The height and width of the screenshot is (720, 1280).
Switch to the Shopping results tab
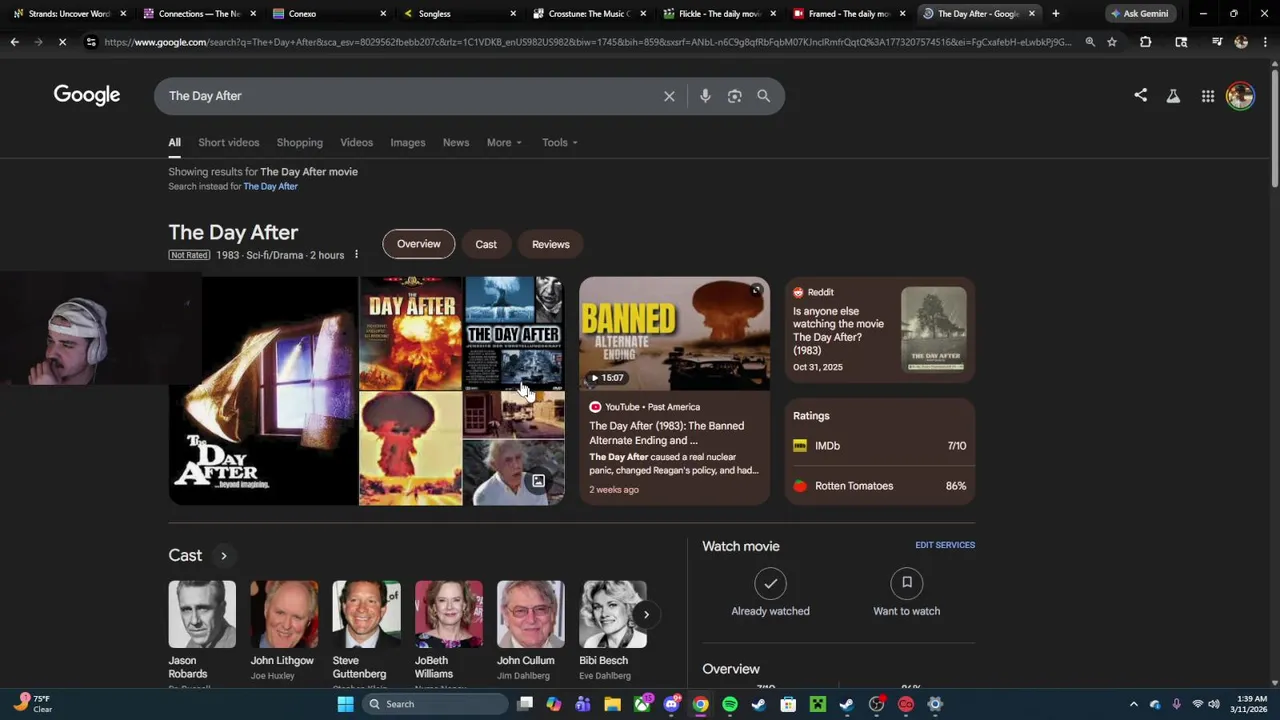(299, 142)
